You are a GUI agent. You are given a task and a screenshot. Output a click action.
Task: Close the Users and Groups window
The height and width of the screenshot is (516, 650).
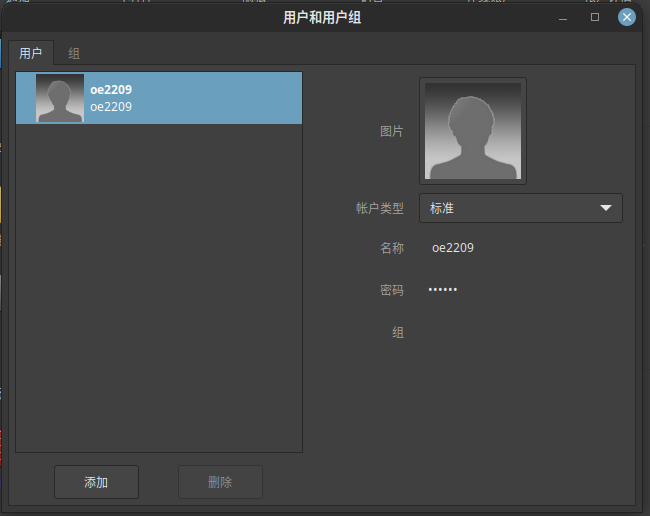pyautogui.click(x=627, y=17)
